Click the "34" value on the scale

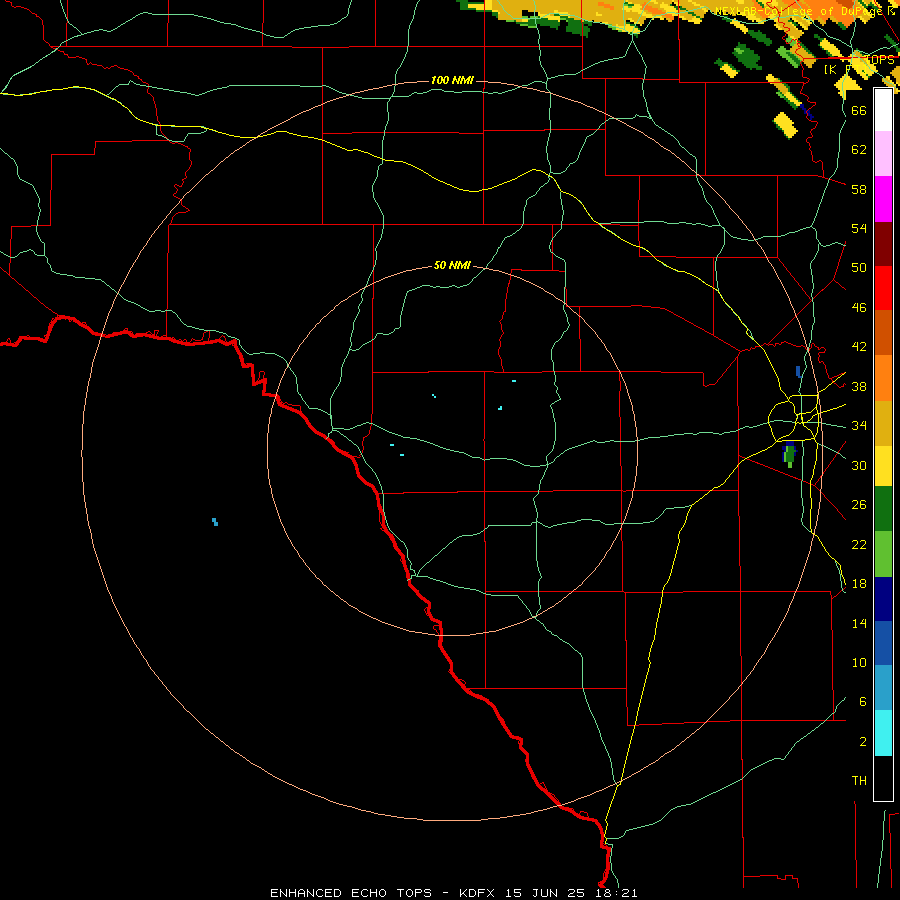pos(859,426)
